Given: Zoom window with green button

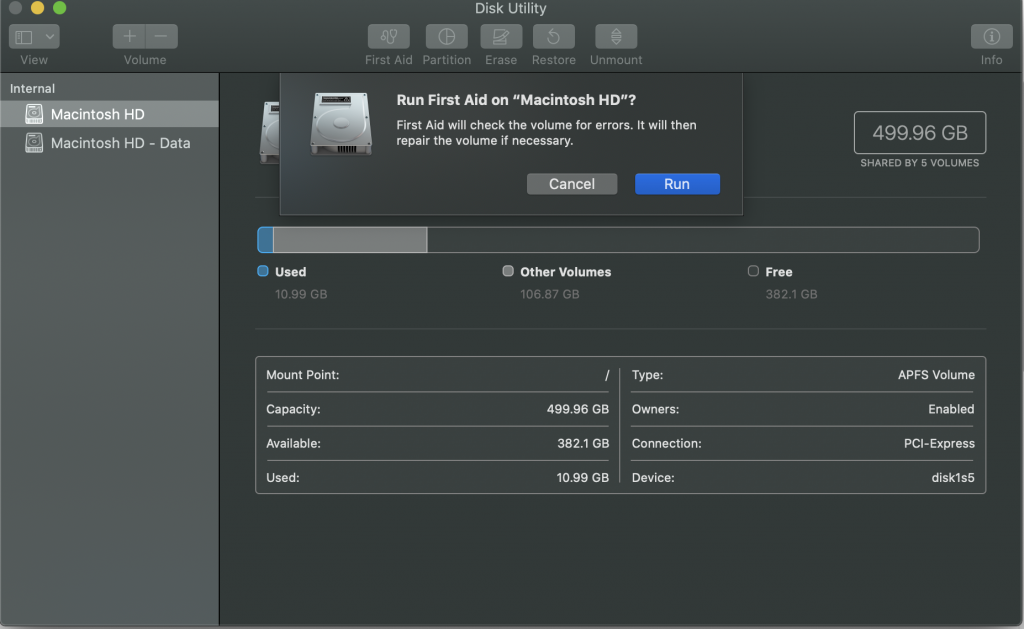Looking at the screenshot, I should tap(59, 8).
